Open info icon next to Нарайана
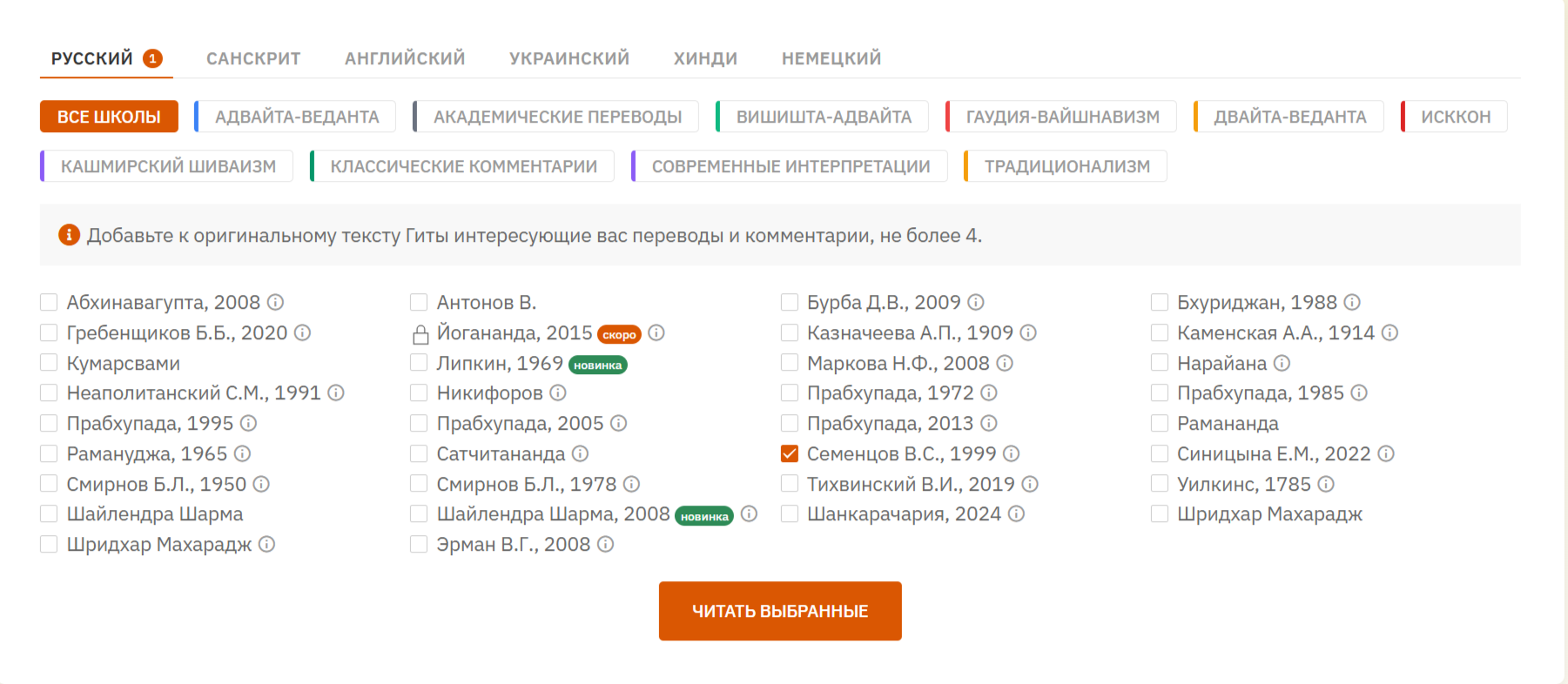The height and width of the screenshot is (684, 1568). [x=1282, y=363]
